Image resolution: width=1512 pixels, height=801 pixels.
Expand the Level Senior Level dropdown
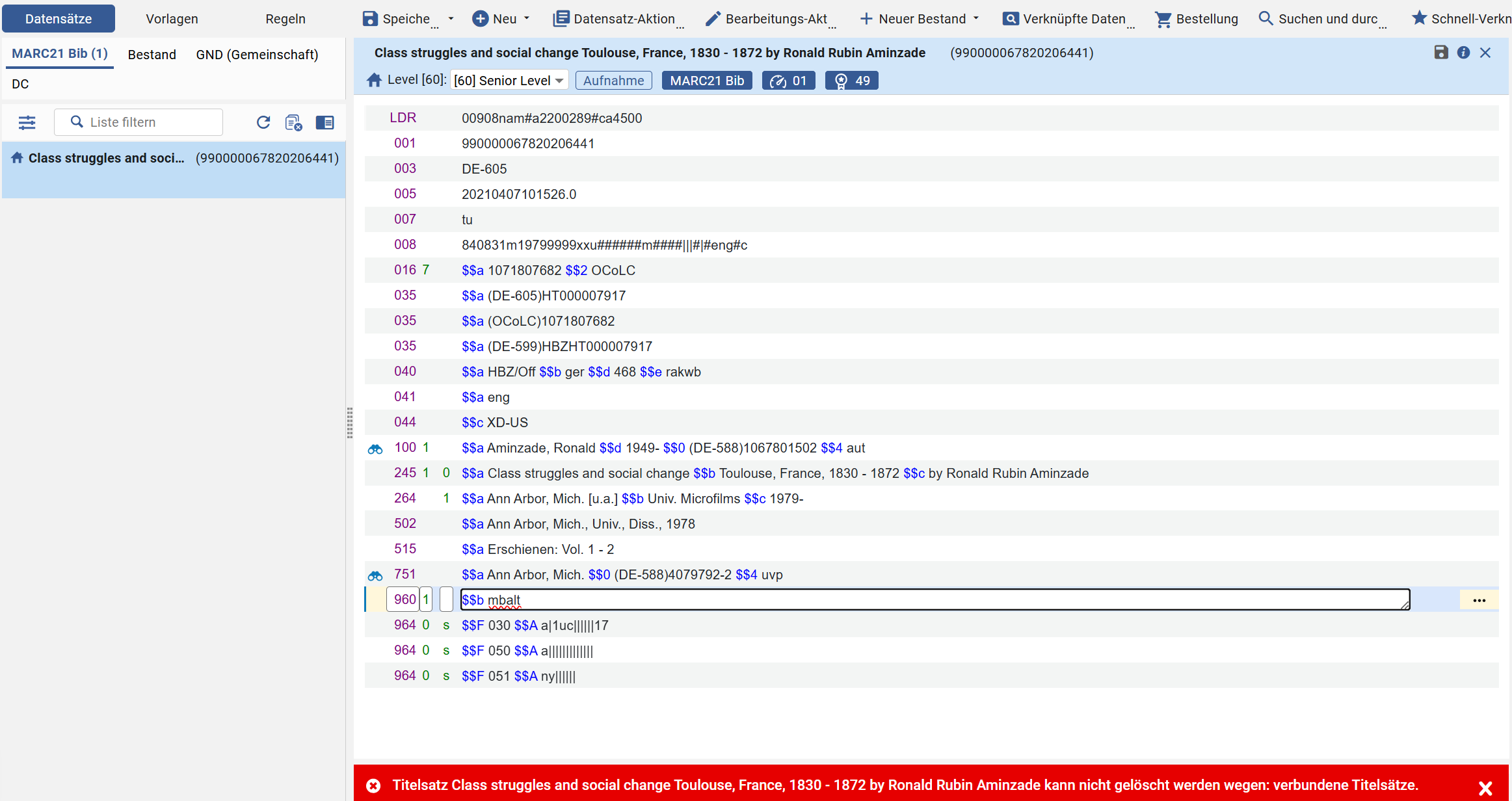pyautogui.click(x=509, y=81)
